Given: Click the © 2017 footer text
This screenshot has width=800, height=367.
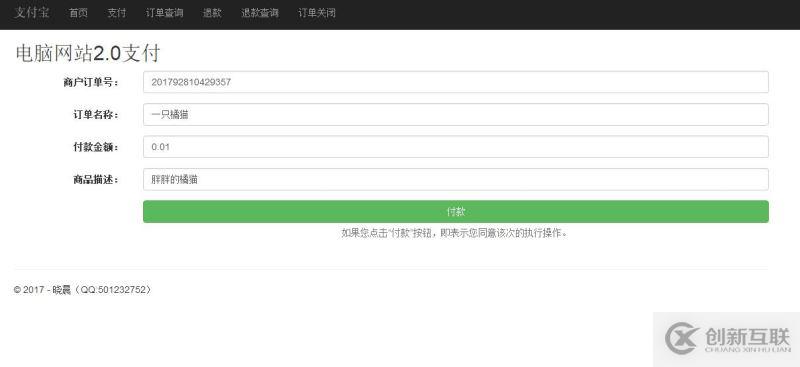Looking at the screenshot, I should 83,290.
